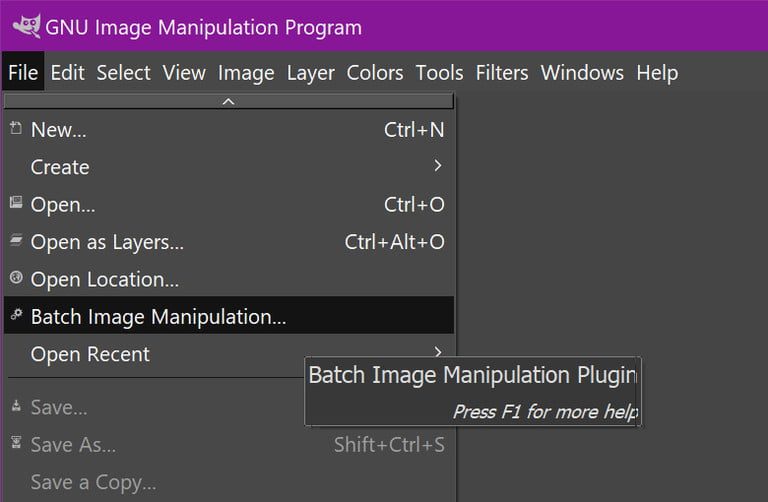Close the File menu via File

pyautogui.click(x=23, y=73)
